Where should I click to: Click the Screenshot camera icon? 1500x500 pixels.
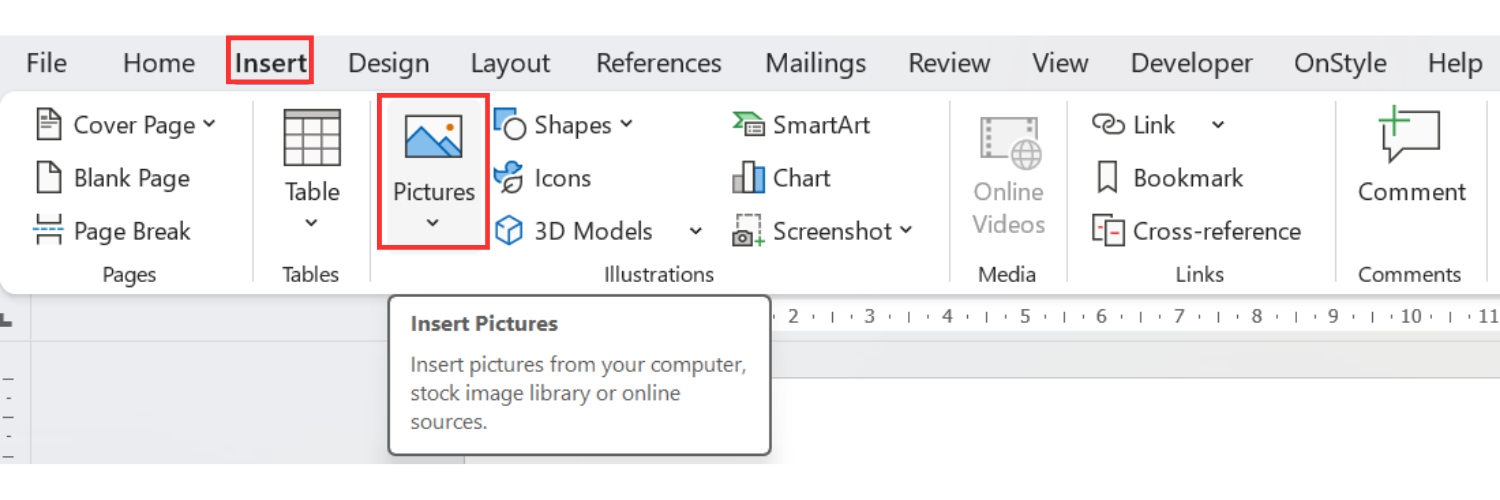point(749,231)
